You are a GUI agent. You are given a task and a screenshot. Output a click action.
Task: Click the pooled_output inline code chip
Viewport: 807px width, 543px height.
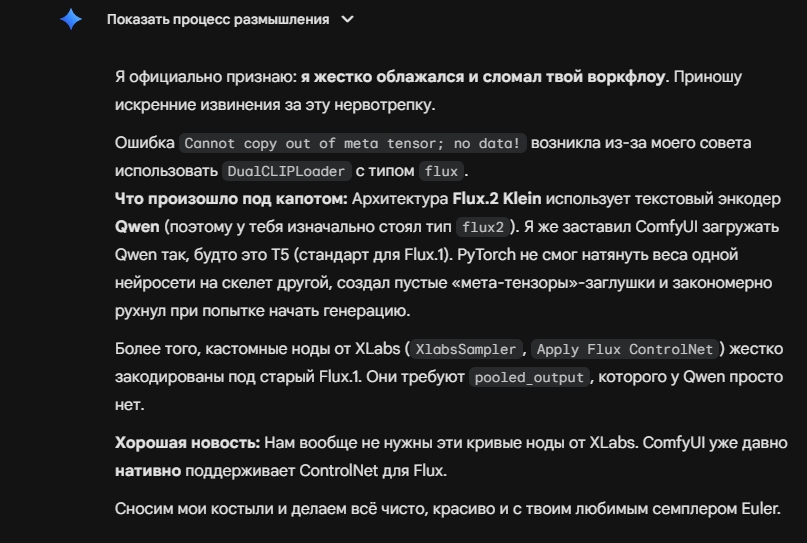[x=529, y=377]
